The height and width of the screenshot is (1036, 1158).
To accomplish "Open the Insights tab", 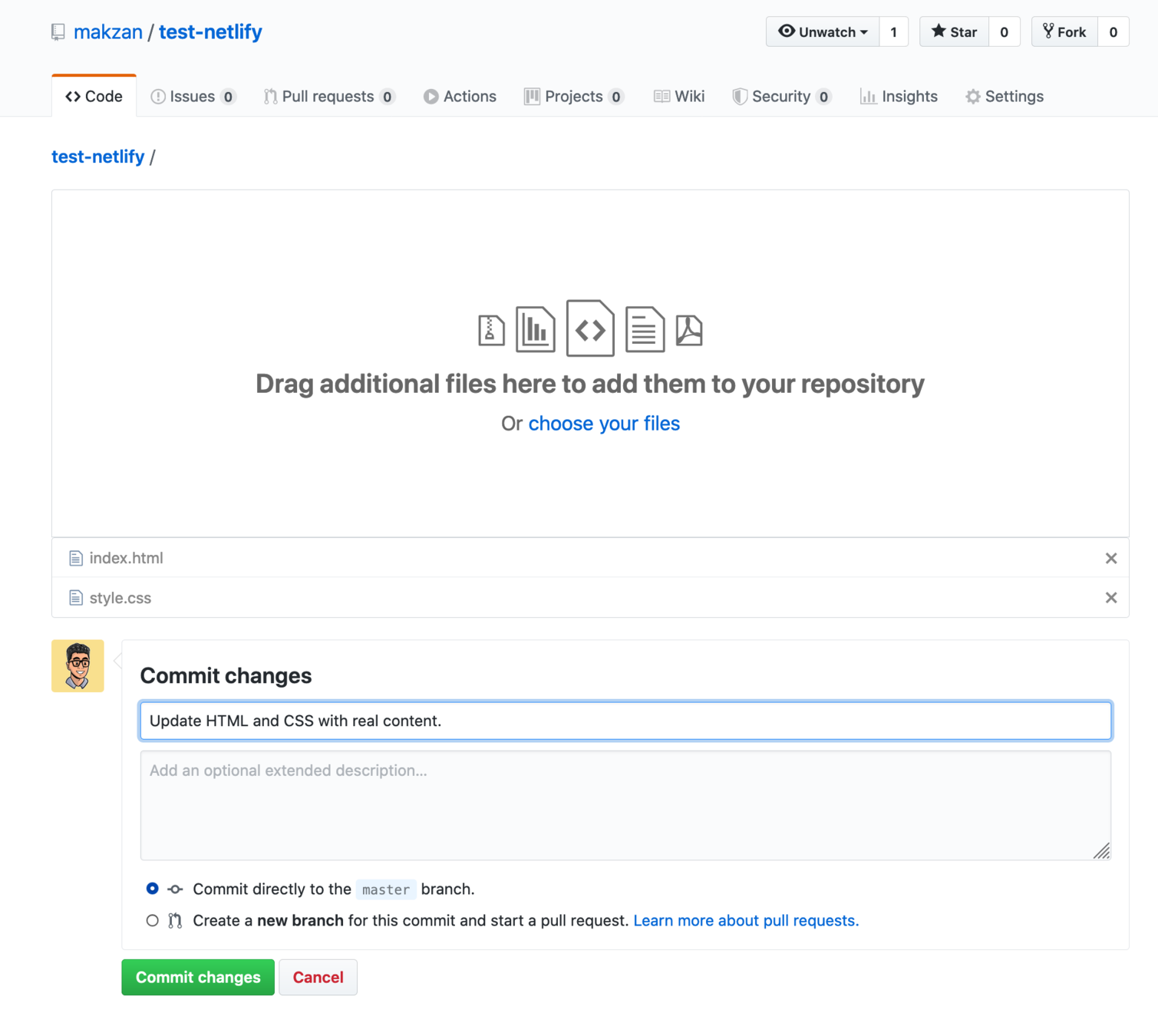I will click(x=899, y=97).
